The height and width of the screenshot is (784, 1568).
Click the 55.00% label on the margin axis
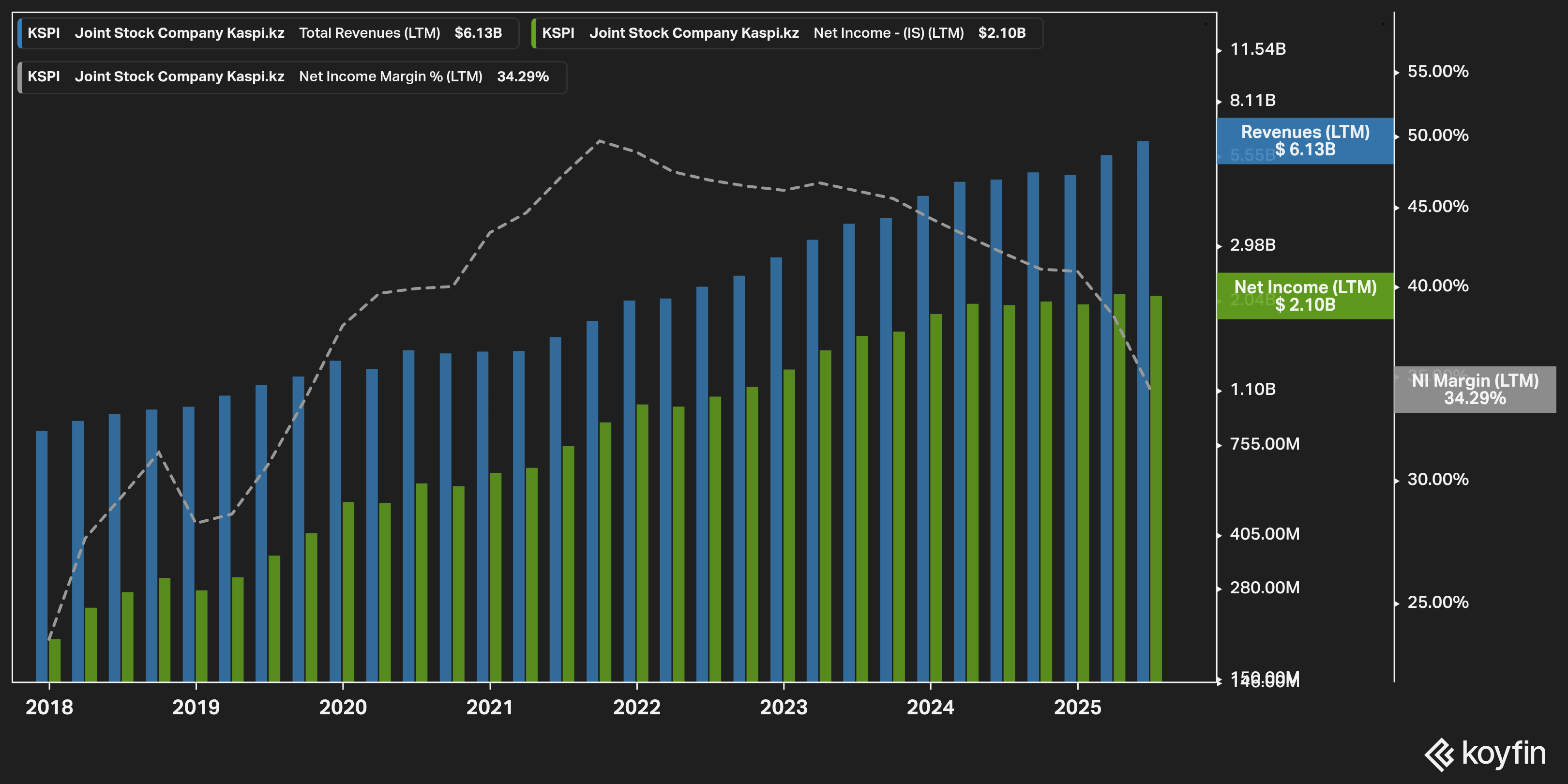(1437, 72)
